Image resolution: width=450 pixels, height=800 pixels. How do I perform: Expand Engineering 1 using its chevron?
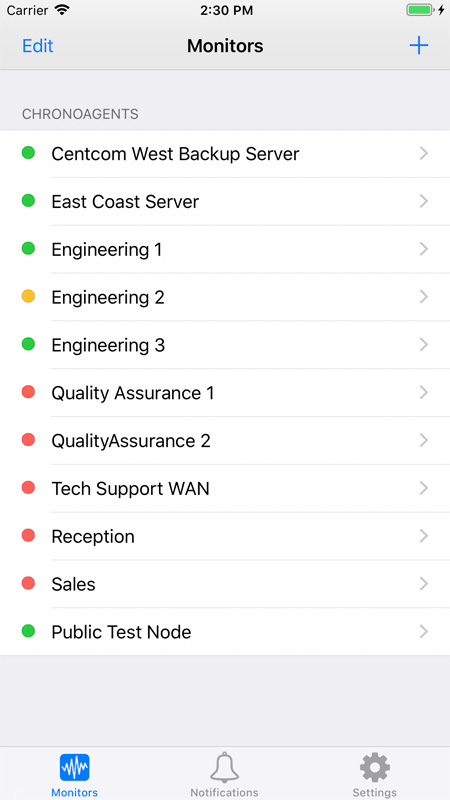pyautogui.click(x=423, y=249)
